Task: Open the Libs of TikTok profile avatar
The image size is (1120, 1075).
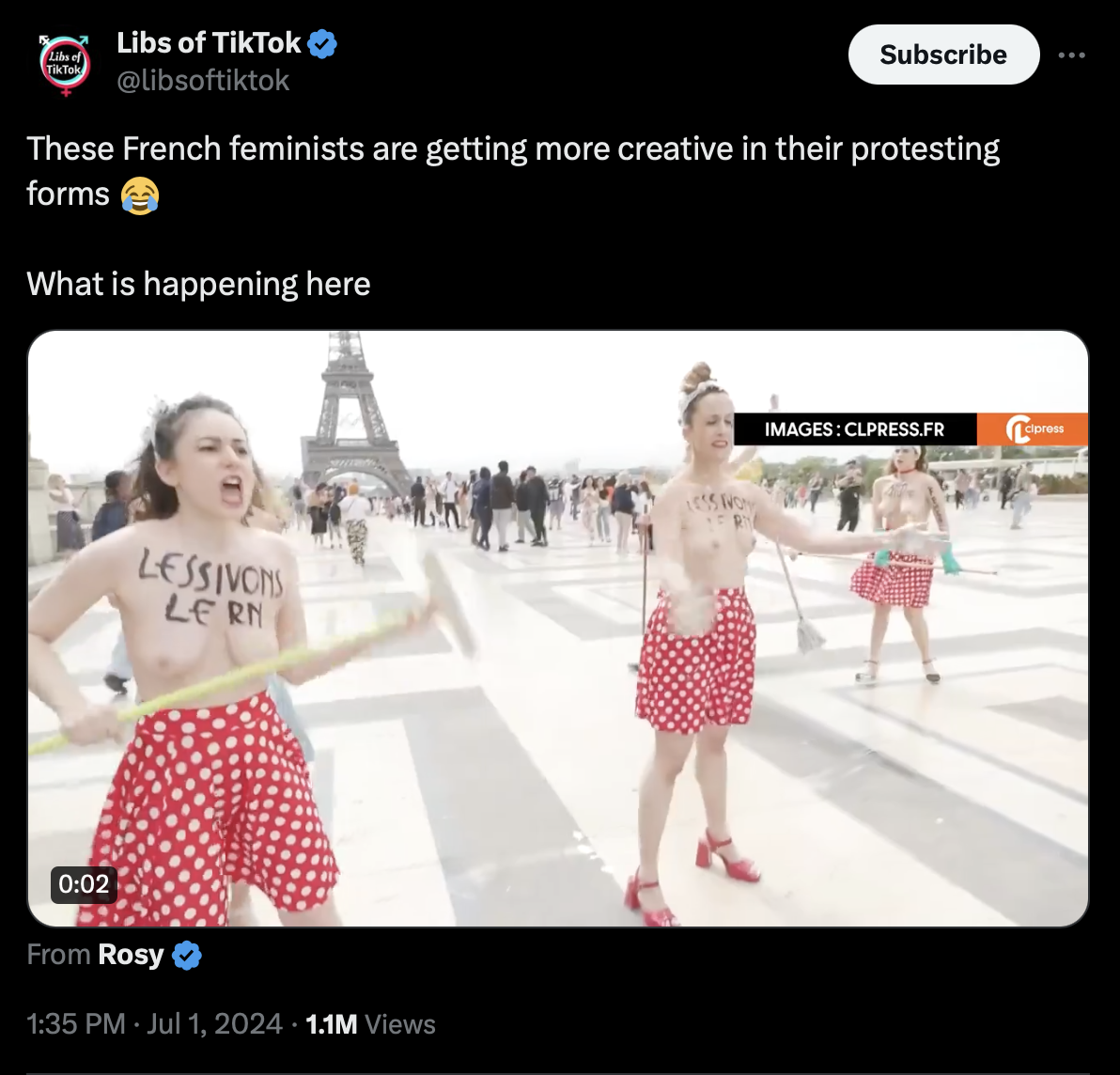Action: tap(65, 64)
